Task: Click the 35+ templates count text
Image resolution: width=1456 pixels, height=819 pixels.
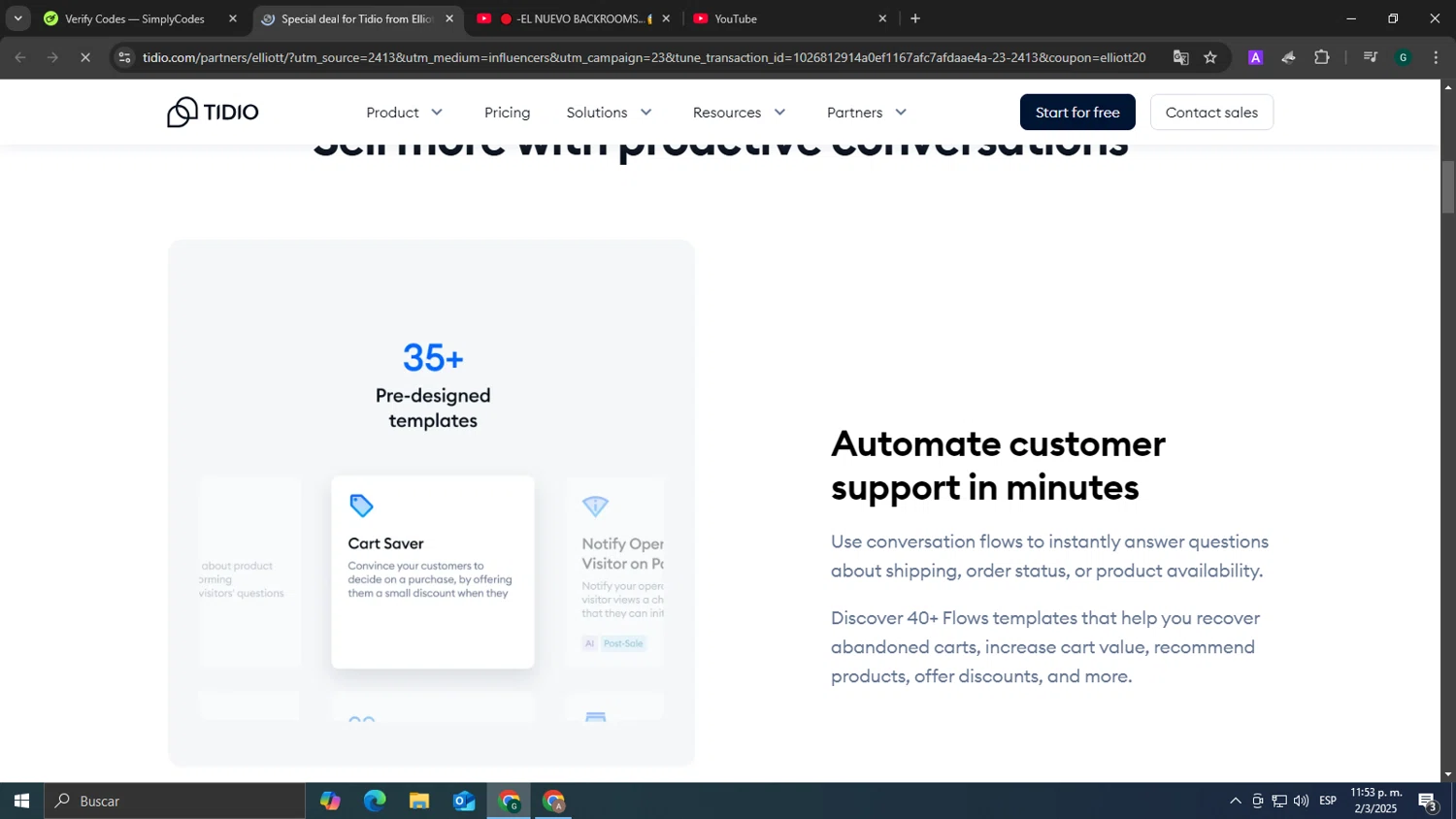Action: [x=433, y=357]
